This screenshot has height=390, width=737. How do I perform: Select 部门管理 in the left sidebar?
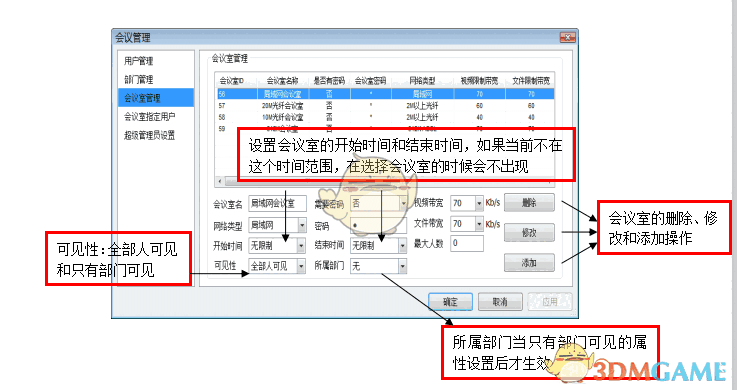pos(139,79)
